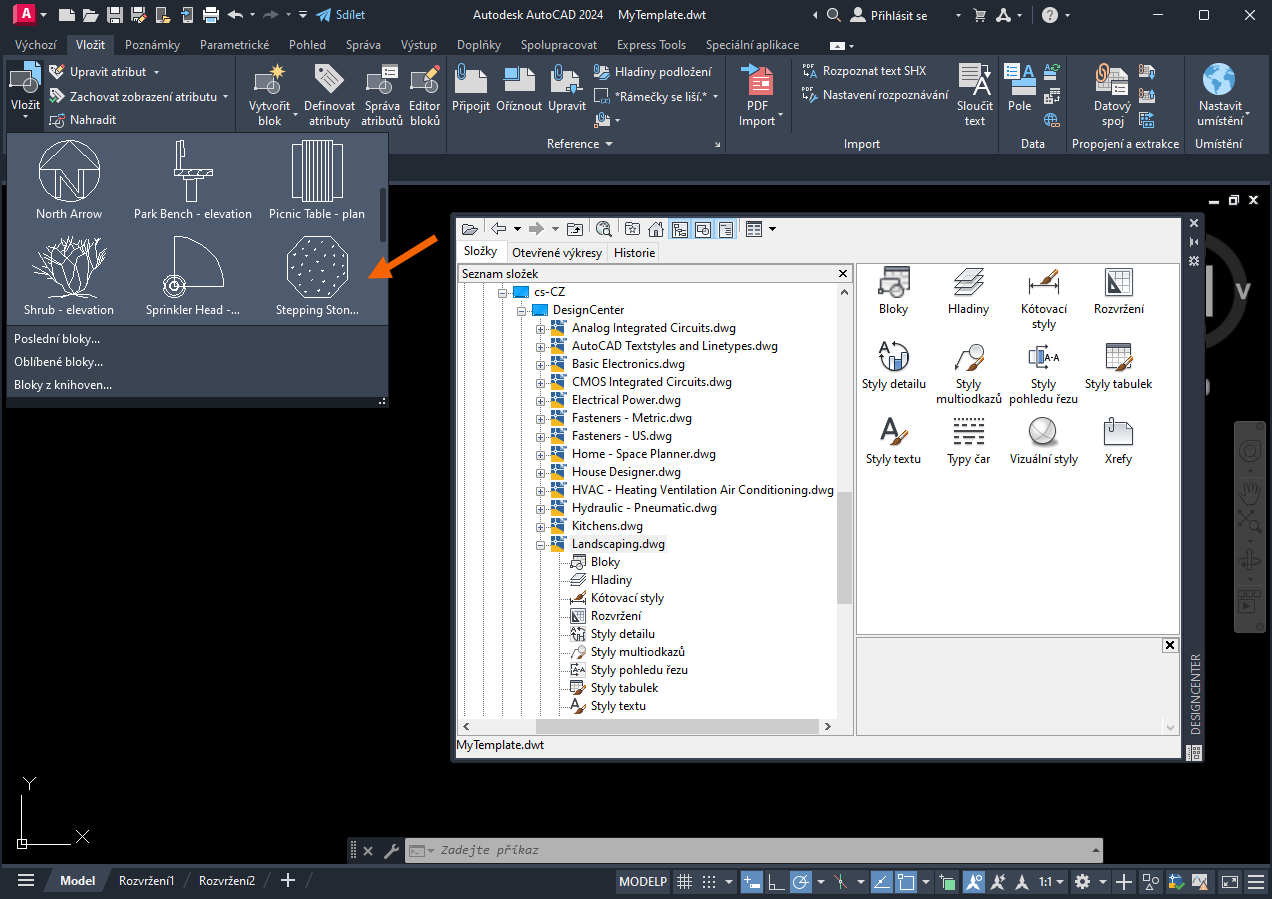This screenshot has height=899, width=1272.
Task: Open Kótovací styly icon in content pane
Action: pyautogui.click(x=1043, y=298)
